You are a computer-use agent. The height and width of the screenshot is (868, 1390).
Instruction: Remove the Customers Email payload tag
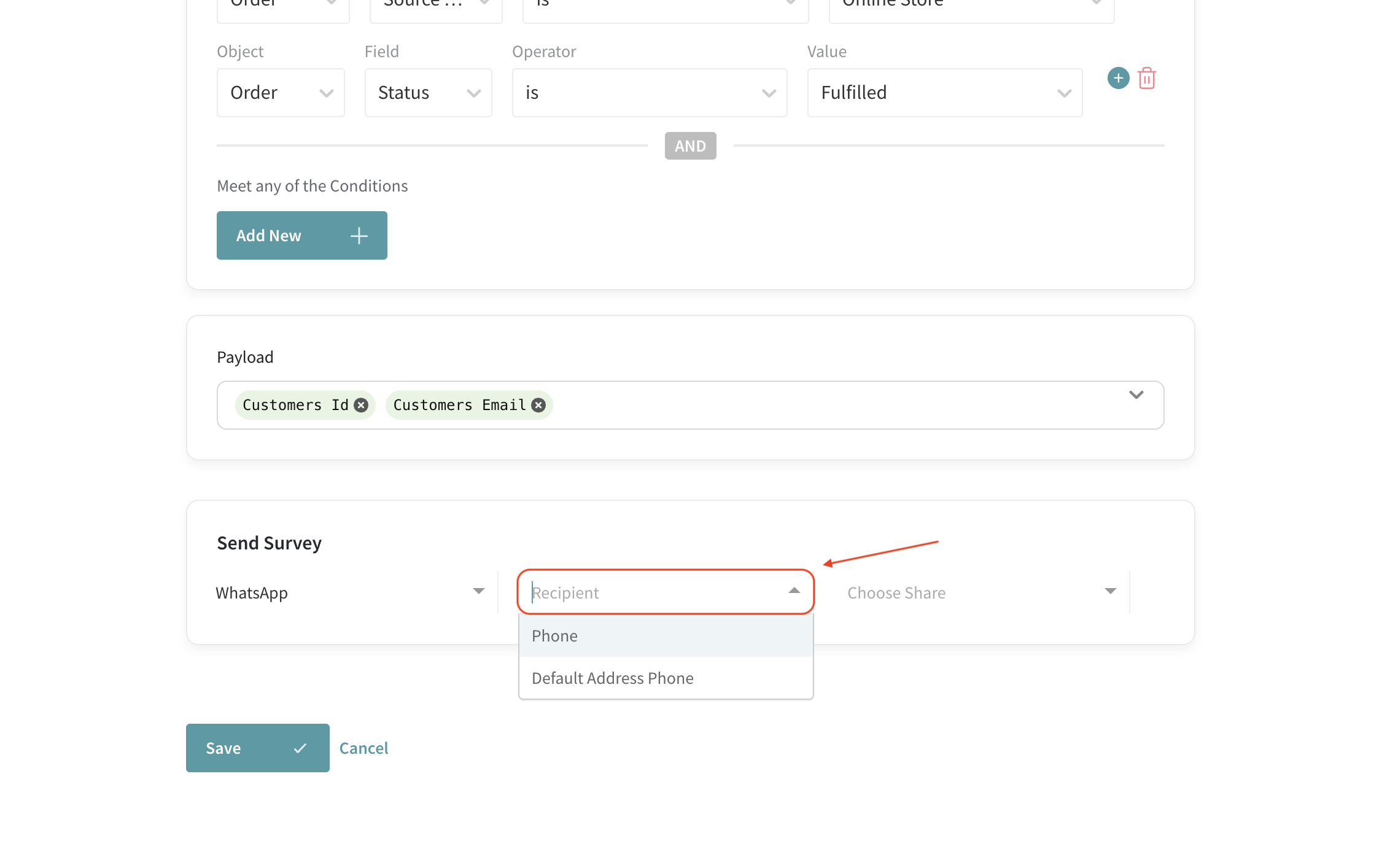[538, 405]
